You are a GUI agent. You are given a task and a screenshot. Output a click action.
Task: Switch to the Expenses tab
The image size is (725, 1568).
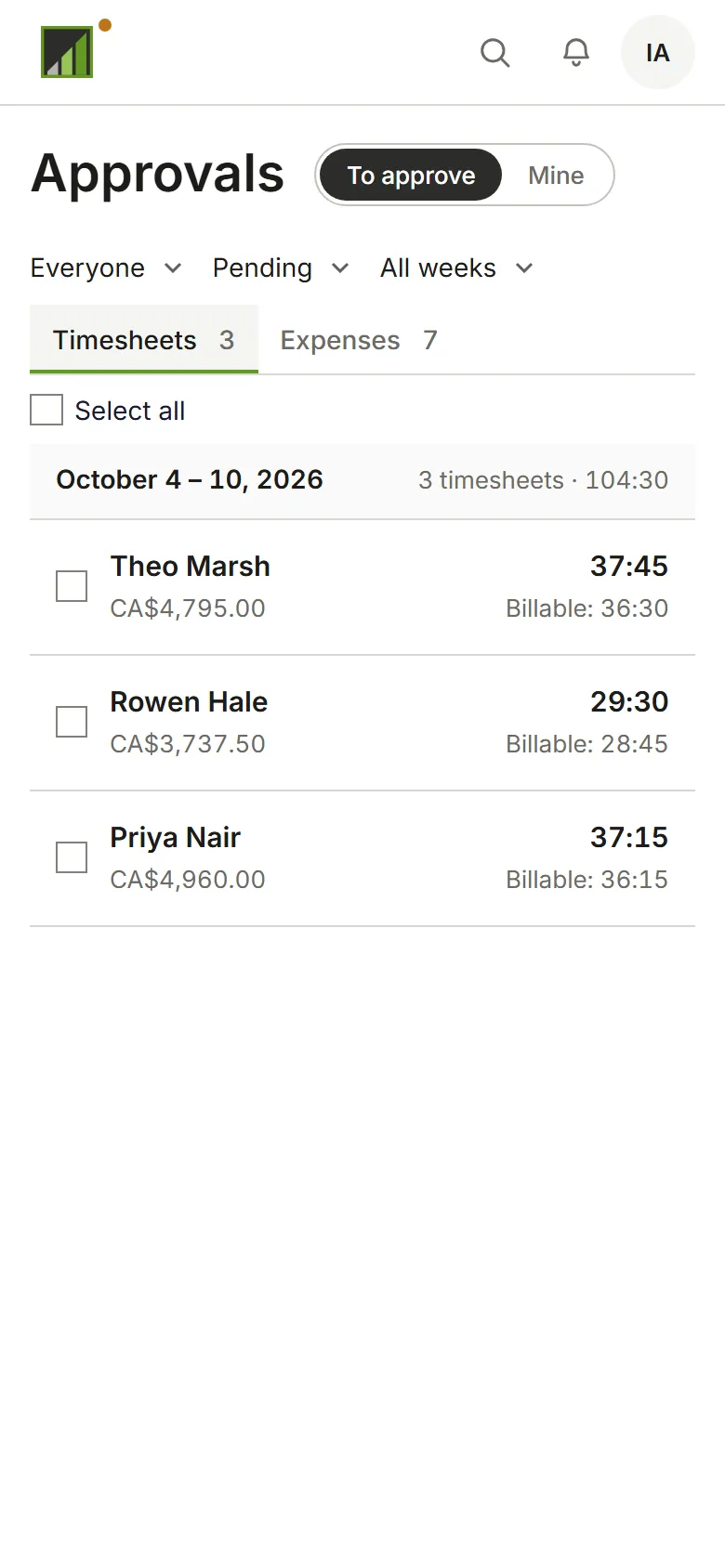coord(359,340)
